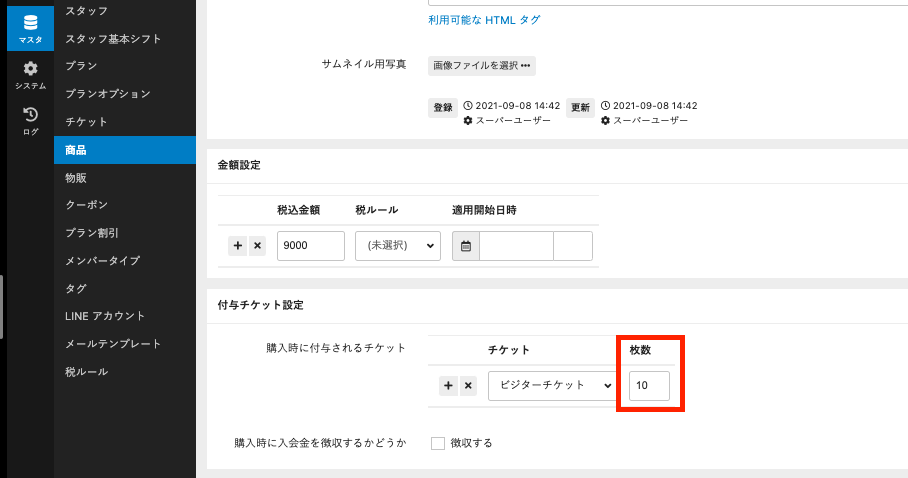Open クーポン in the sidebar menu

click(87, 205)
